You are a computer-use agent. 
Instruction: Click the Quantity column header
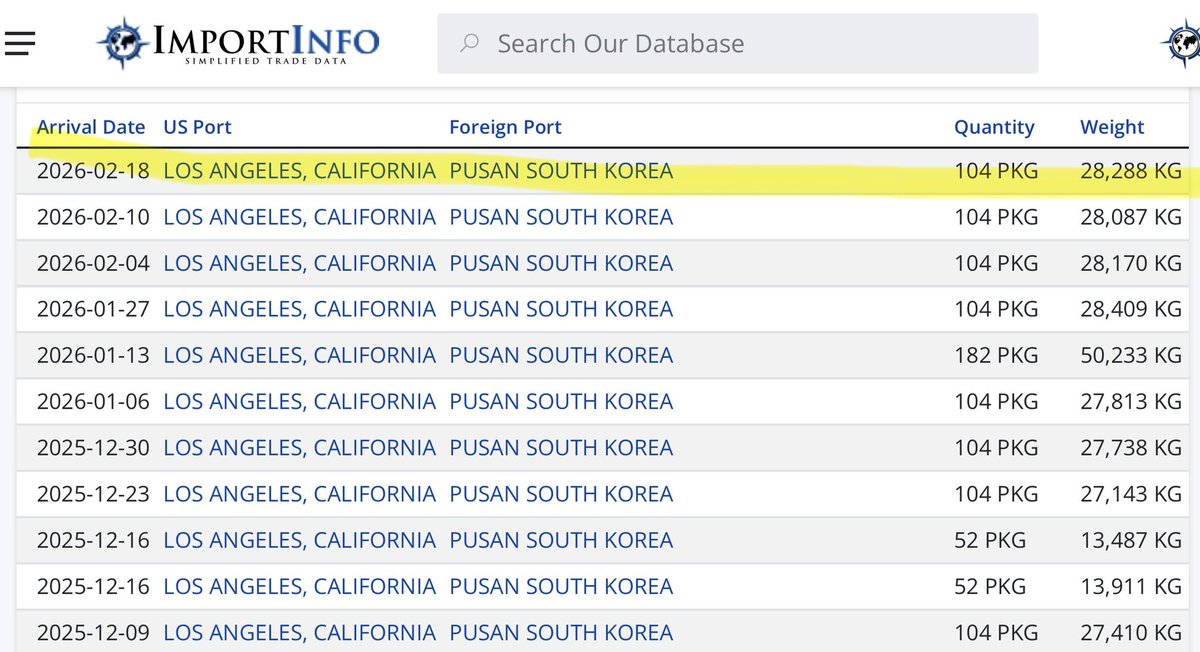994,127
